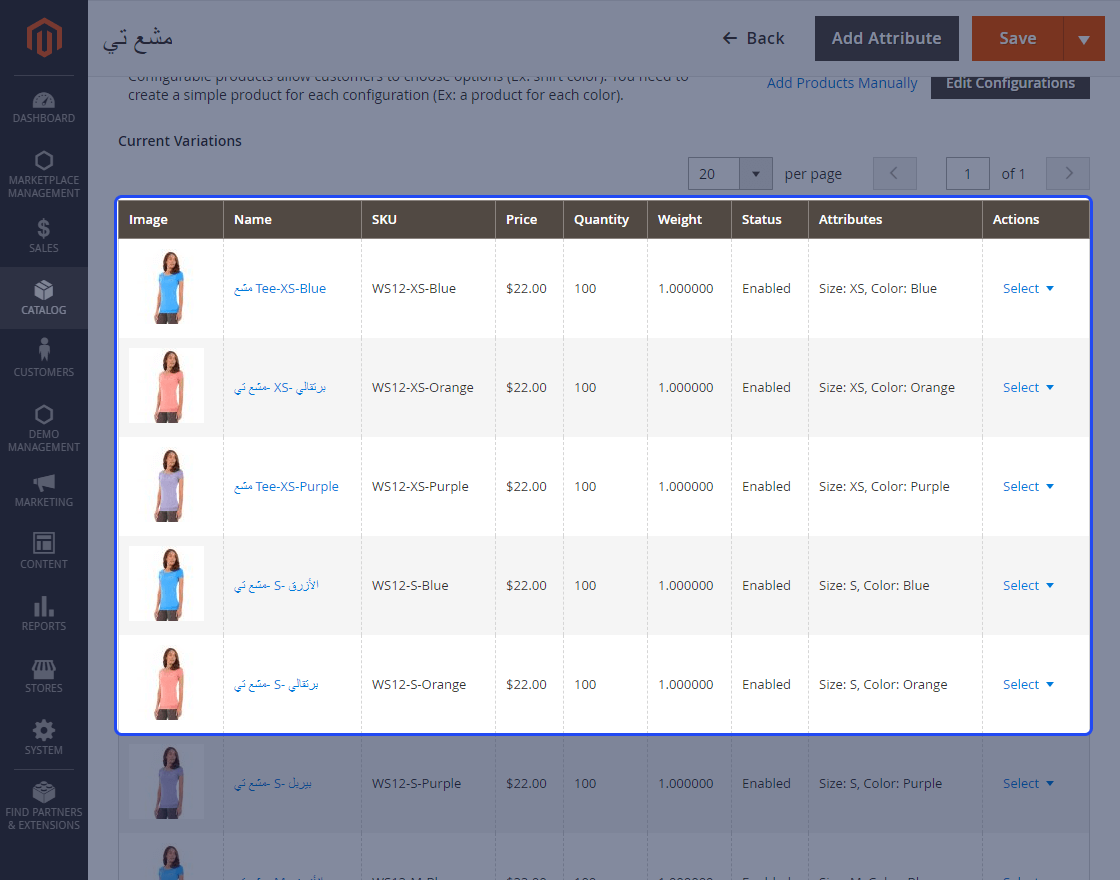1120x880 pixels.
Task: Open Find Partners & Extensions
Action: [x=44, y=806]
